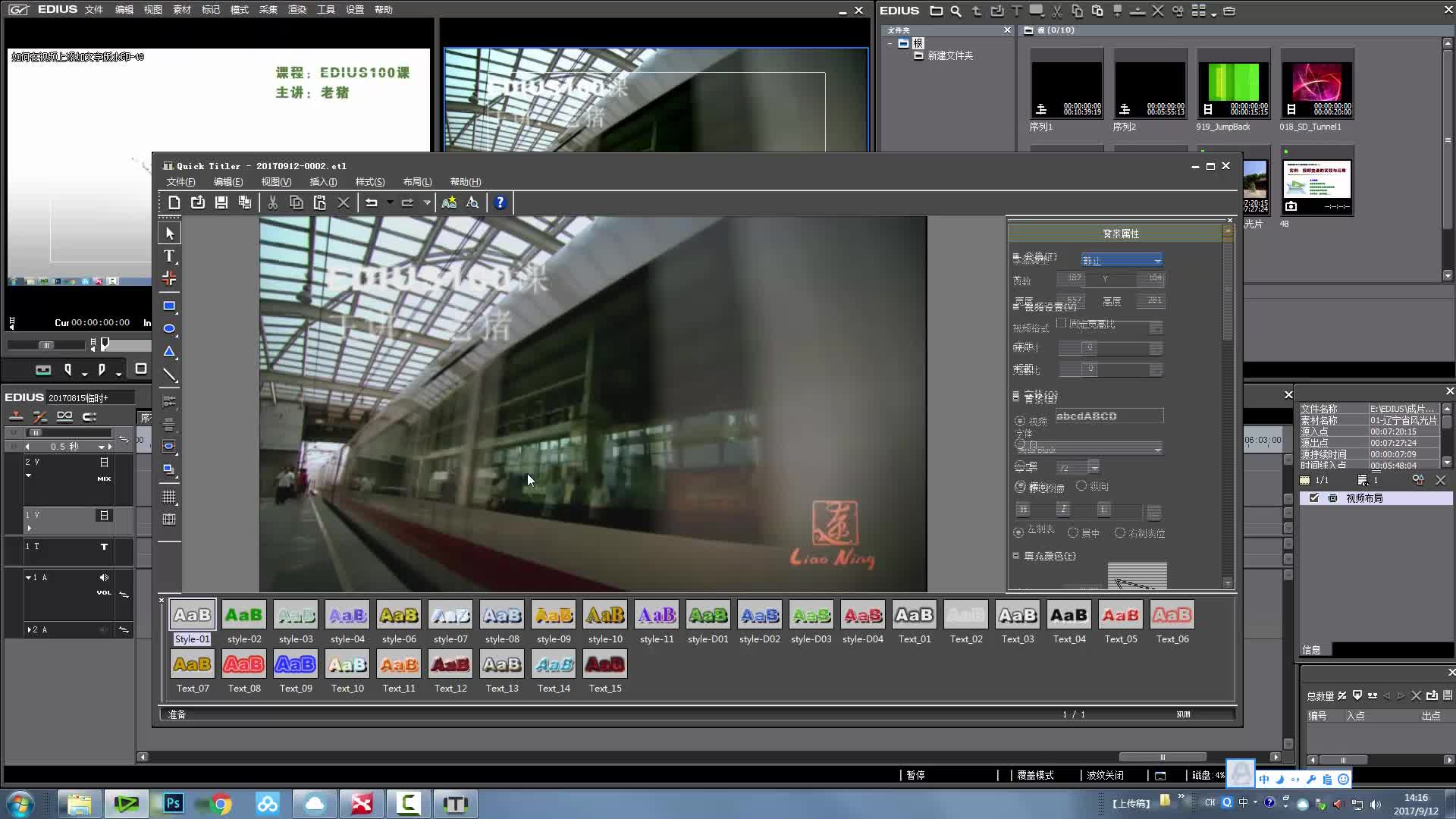Tick the fixed aspect ratio checkbox

tap(1062, 324)
